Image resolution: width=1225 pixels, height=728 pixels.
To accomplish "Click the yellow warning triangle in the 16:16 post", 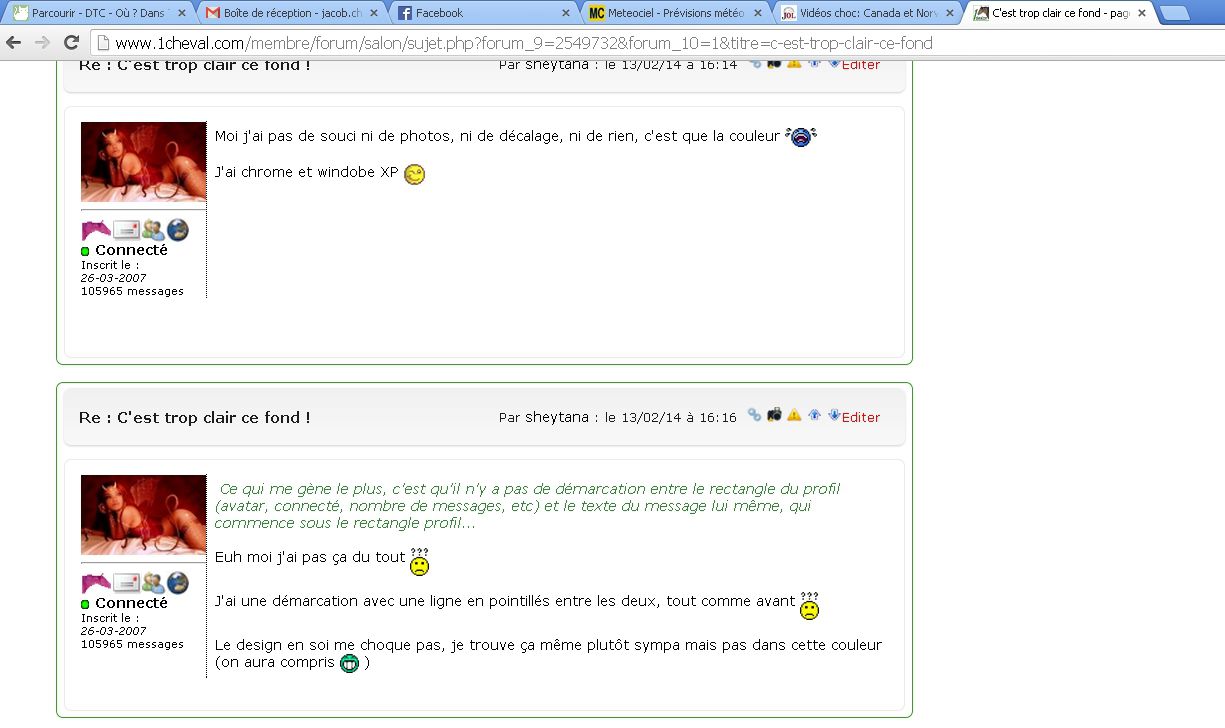I will [794, 415].
